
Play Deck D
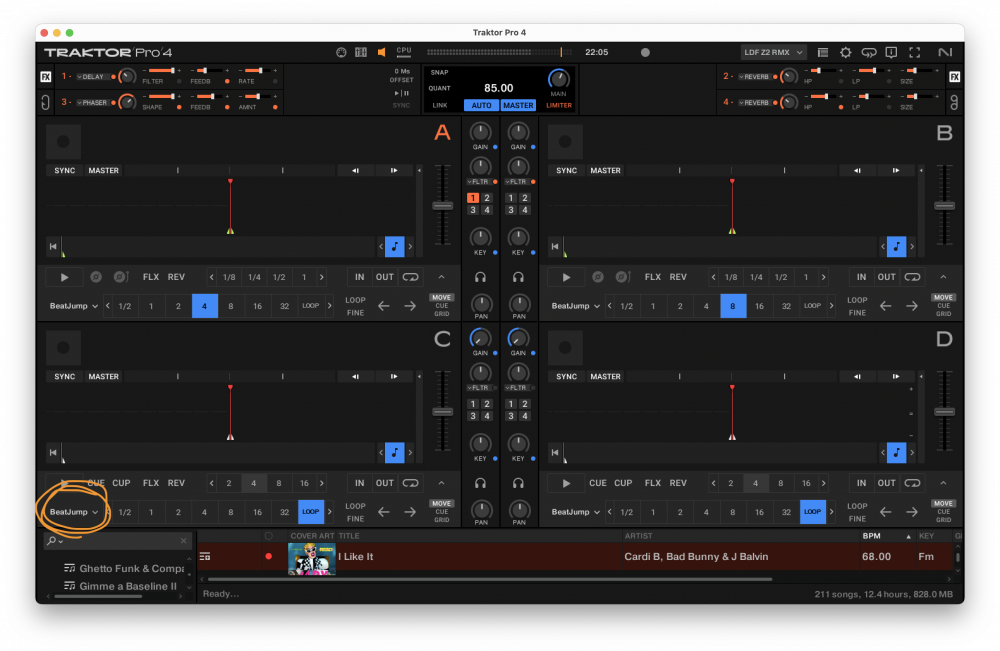566,483
